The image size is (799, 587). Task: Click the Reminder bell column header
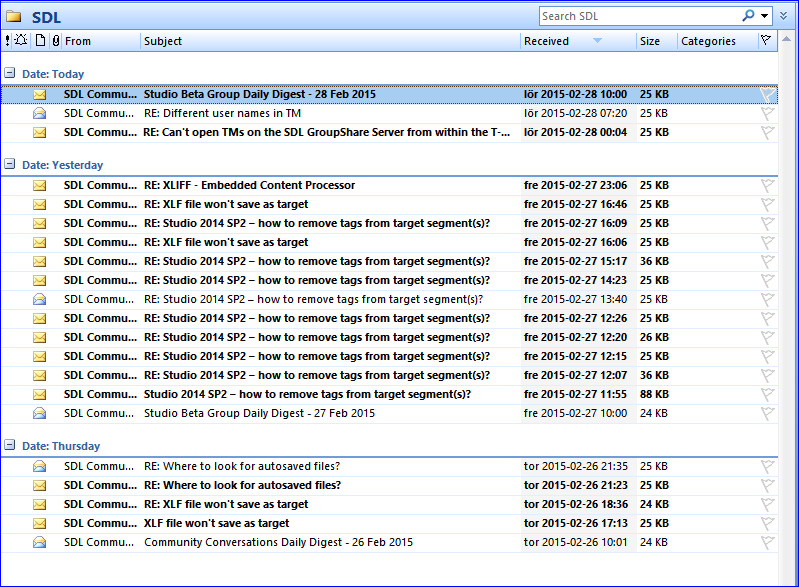click(x=22, y=41)
